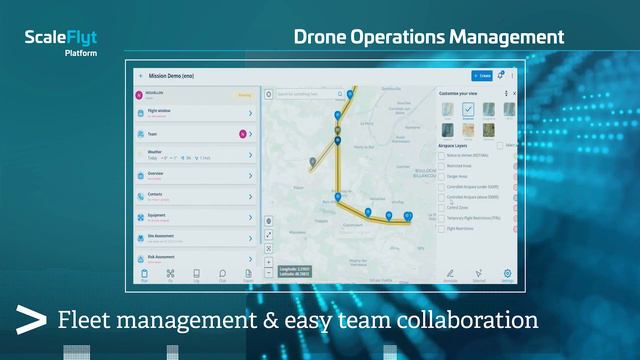Viewport: 640px width, 360px height.
Task: Click the Flight window calendar icon
Action: [x=141, y=113]
